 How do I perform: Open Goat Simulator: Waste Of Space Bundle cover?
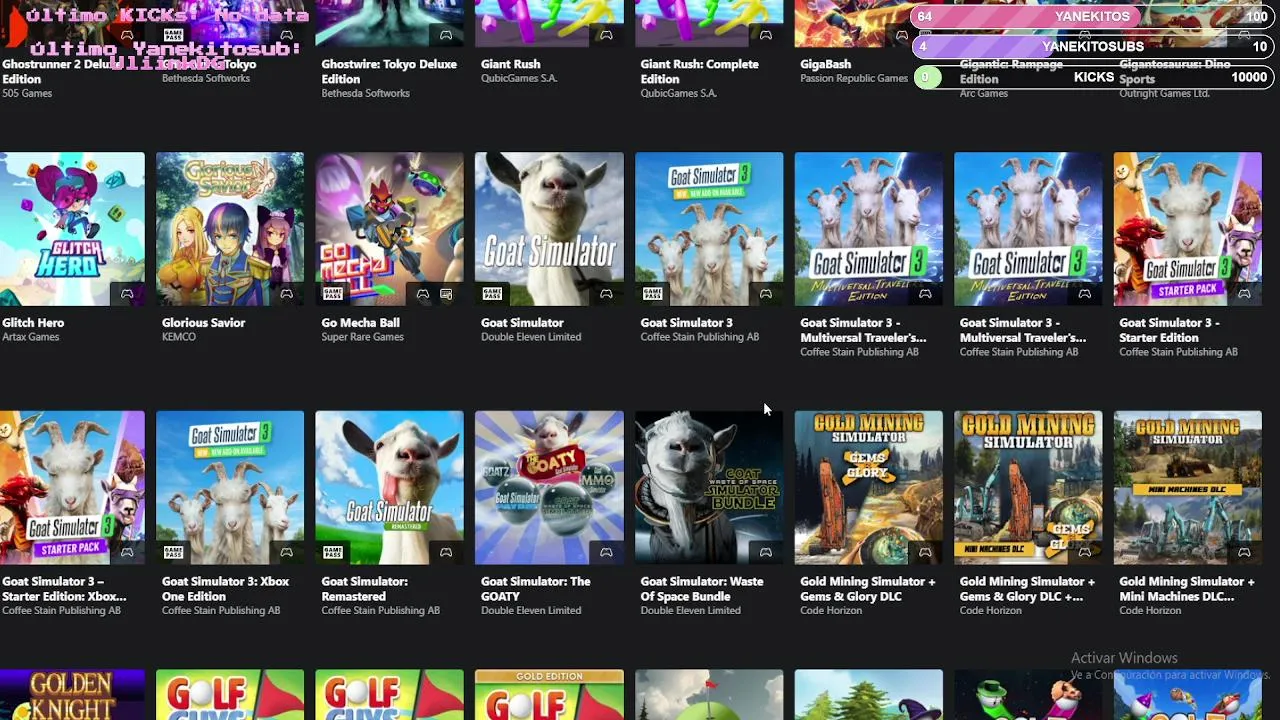click(x=709, y=487)
